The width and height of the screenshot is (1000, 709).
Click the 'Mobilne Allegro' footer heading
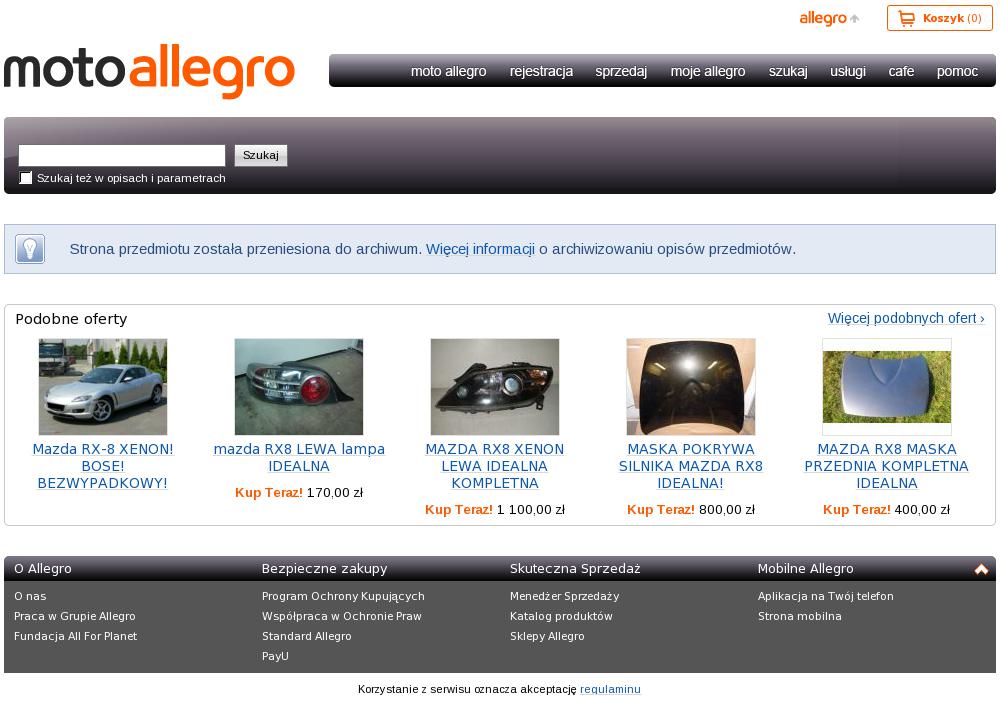click(x=805, y=569)
